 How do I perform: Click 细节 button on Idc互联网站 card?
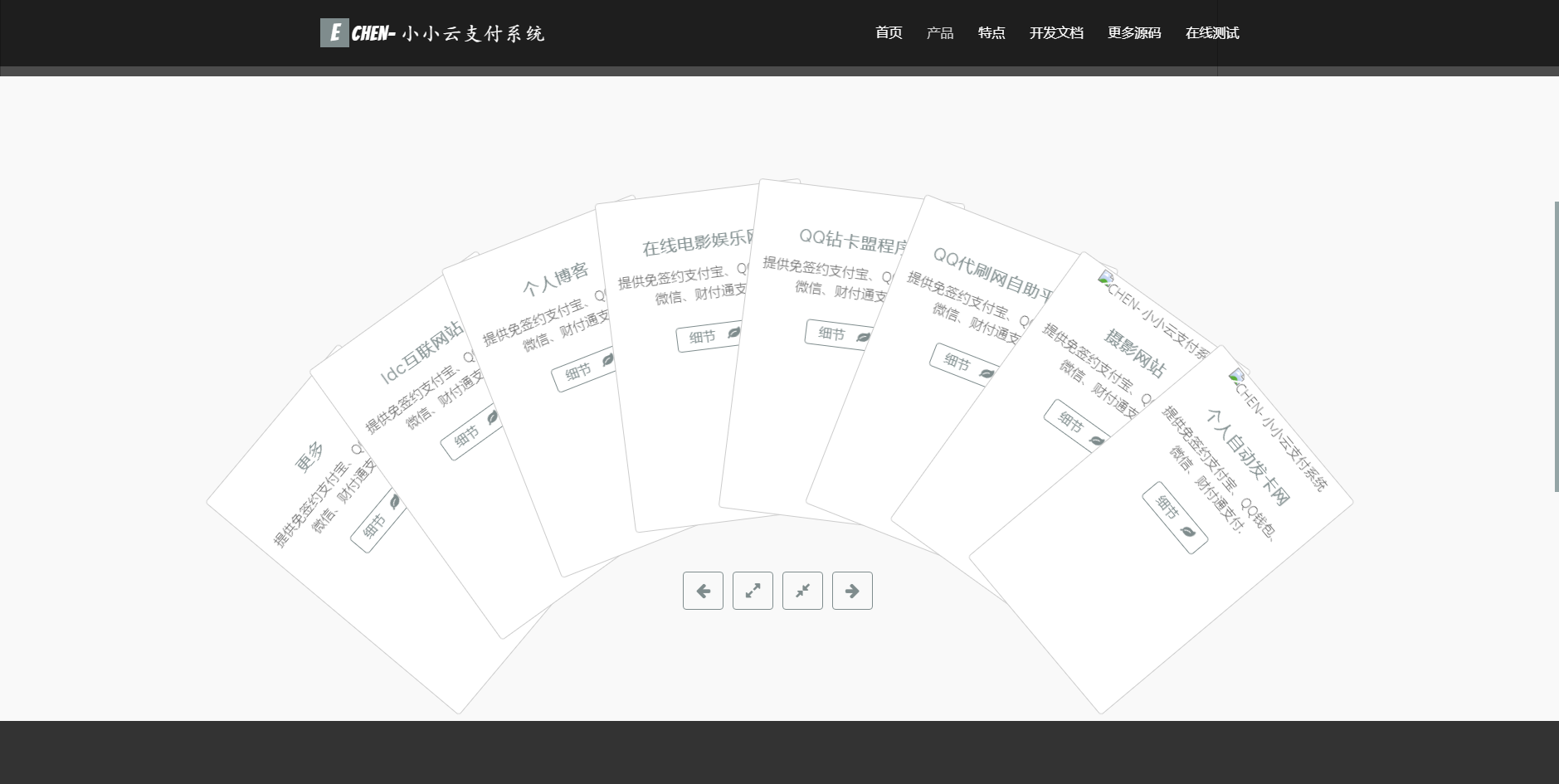[470, 431]
